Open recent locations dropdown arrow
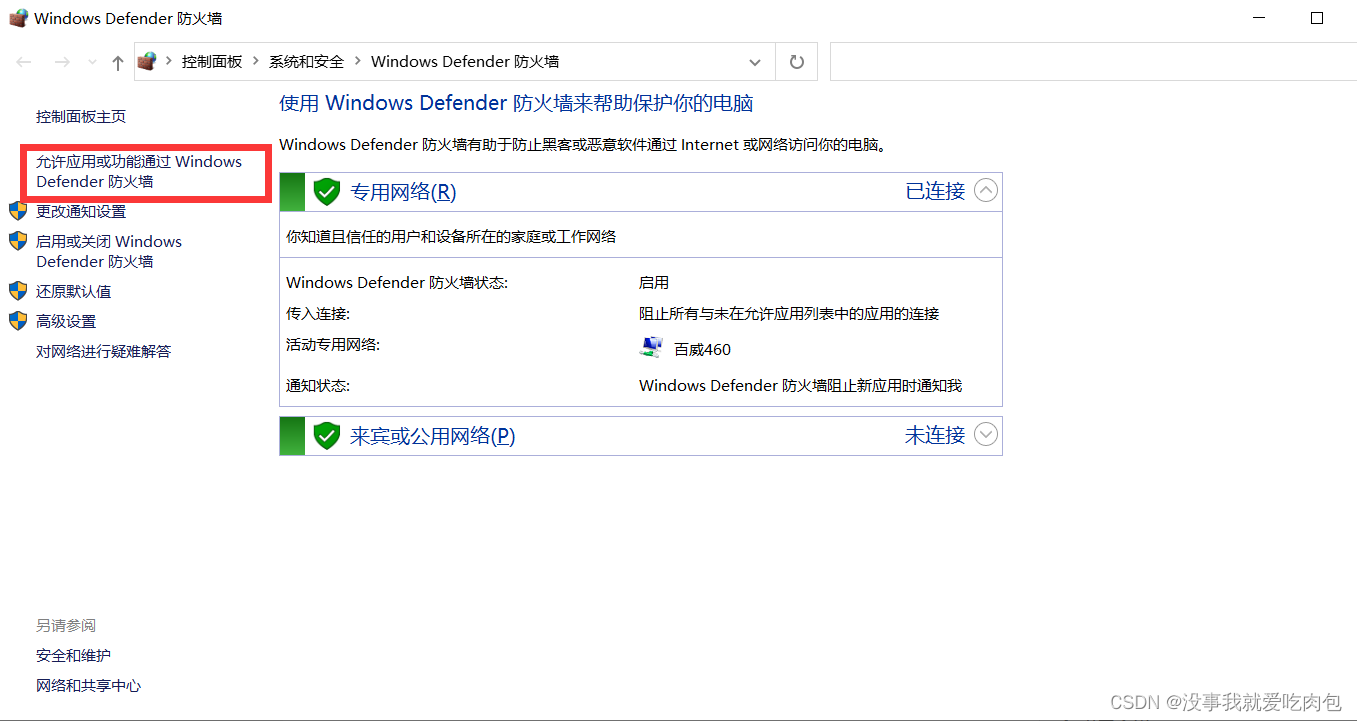This screenshot has height=721, width=1357. (x=92, y=62)
